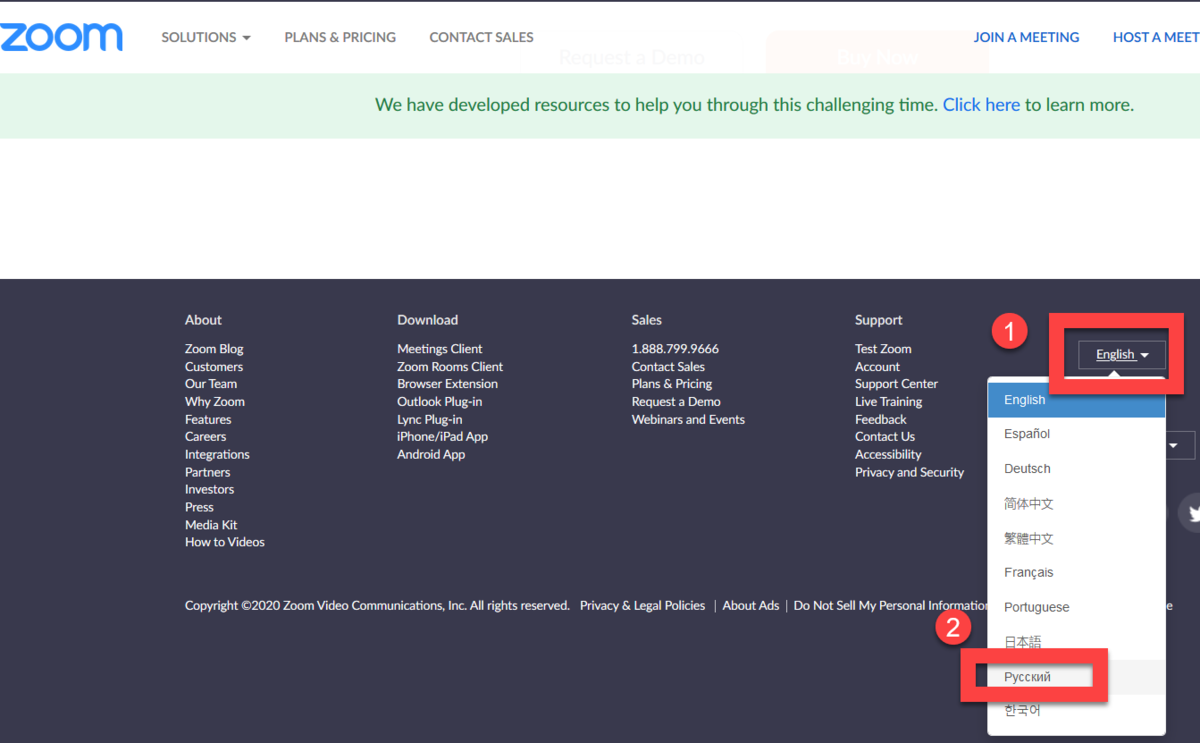
Task: Open the Test Zoom link
Action: point(883,349)
